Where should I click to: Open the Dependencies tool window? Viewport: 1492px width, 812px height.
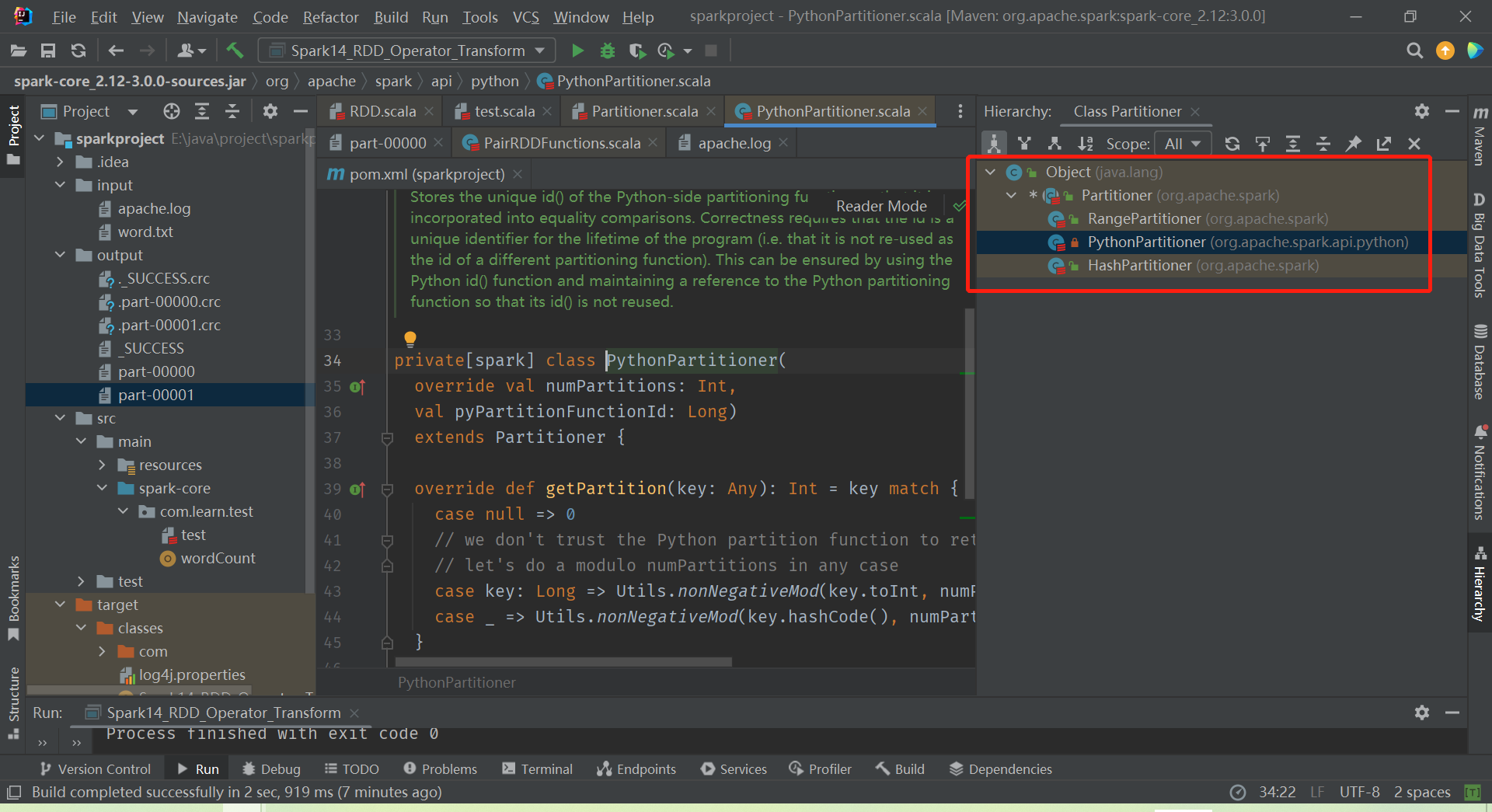1001,768
